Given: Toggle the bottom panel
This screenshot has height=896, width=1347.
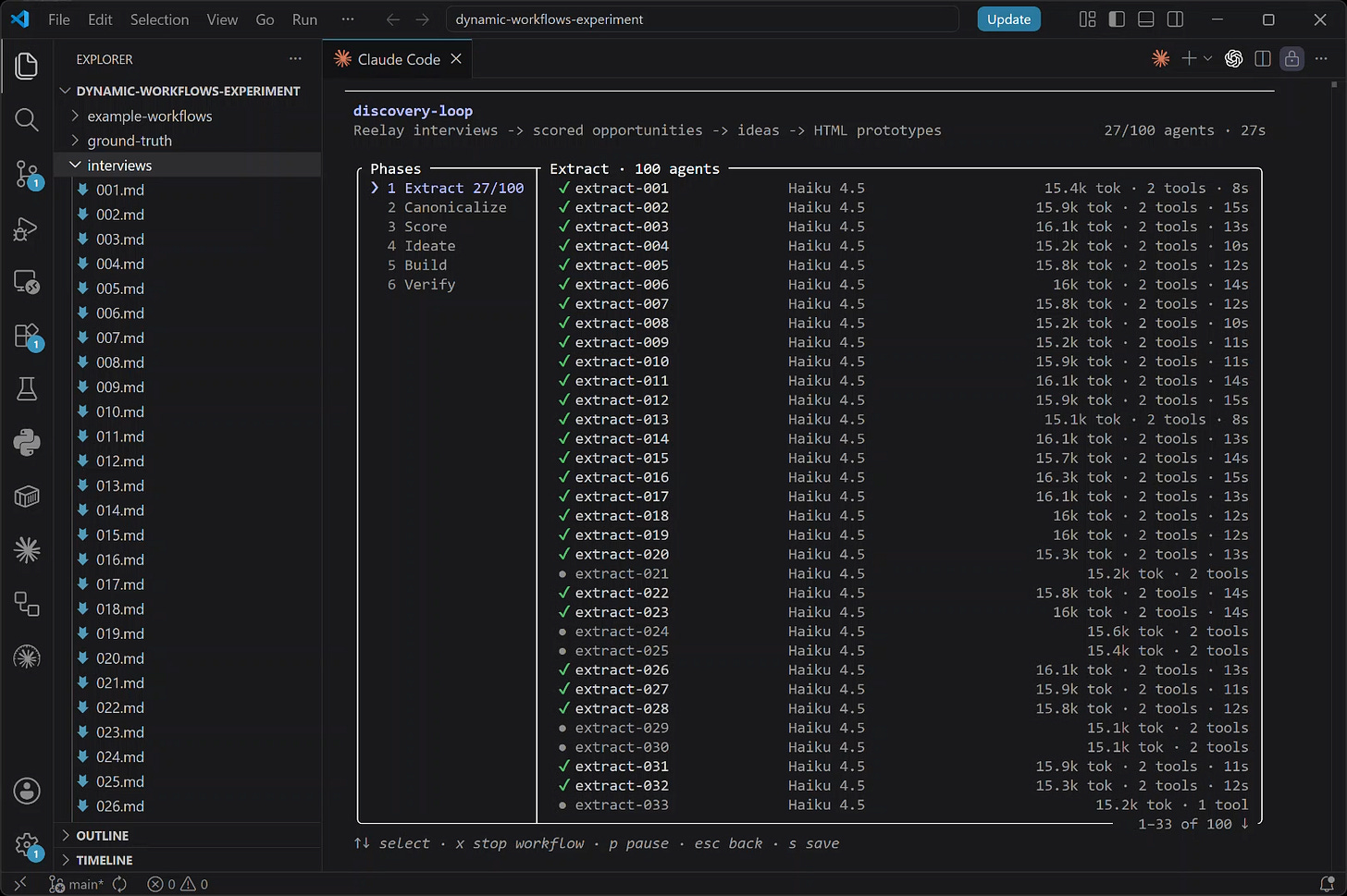Looking at the screenshot, I should click(x=1146, y=19).
